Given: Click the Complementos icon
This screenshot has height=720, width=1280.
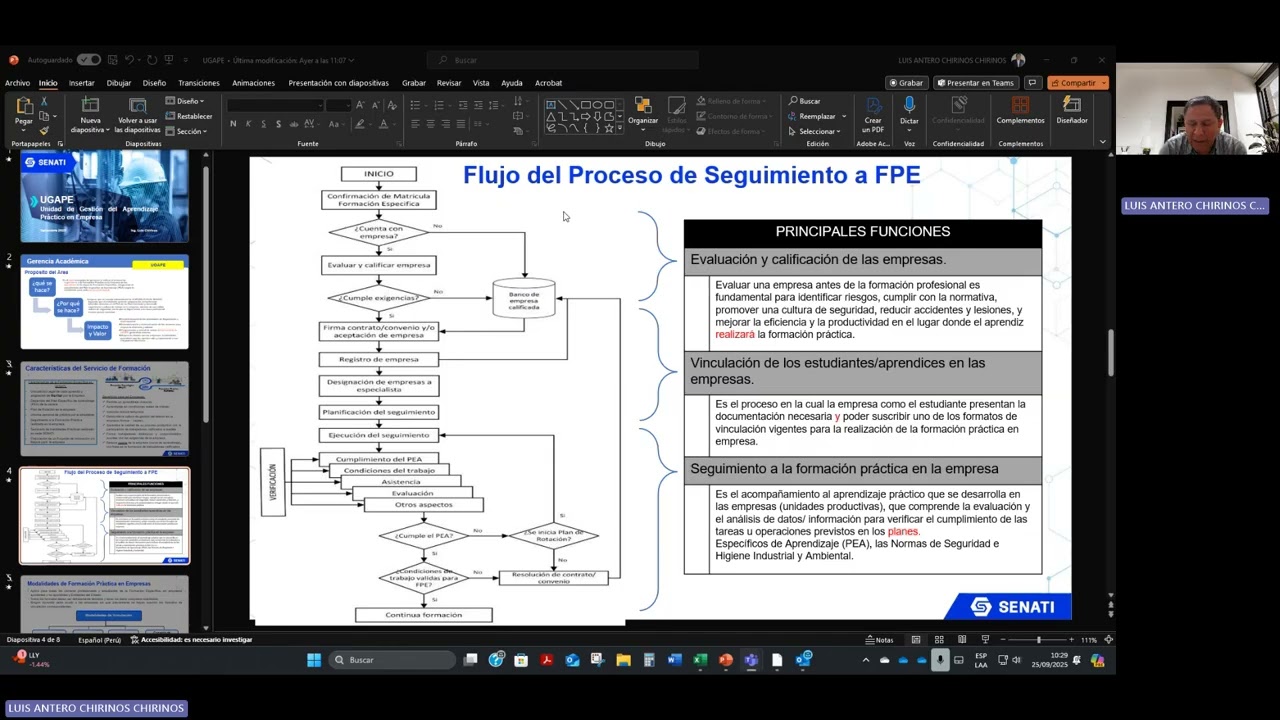Looking at the screenshot, I should tap(1020, 105).
